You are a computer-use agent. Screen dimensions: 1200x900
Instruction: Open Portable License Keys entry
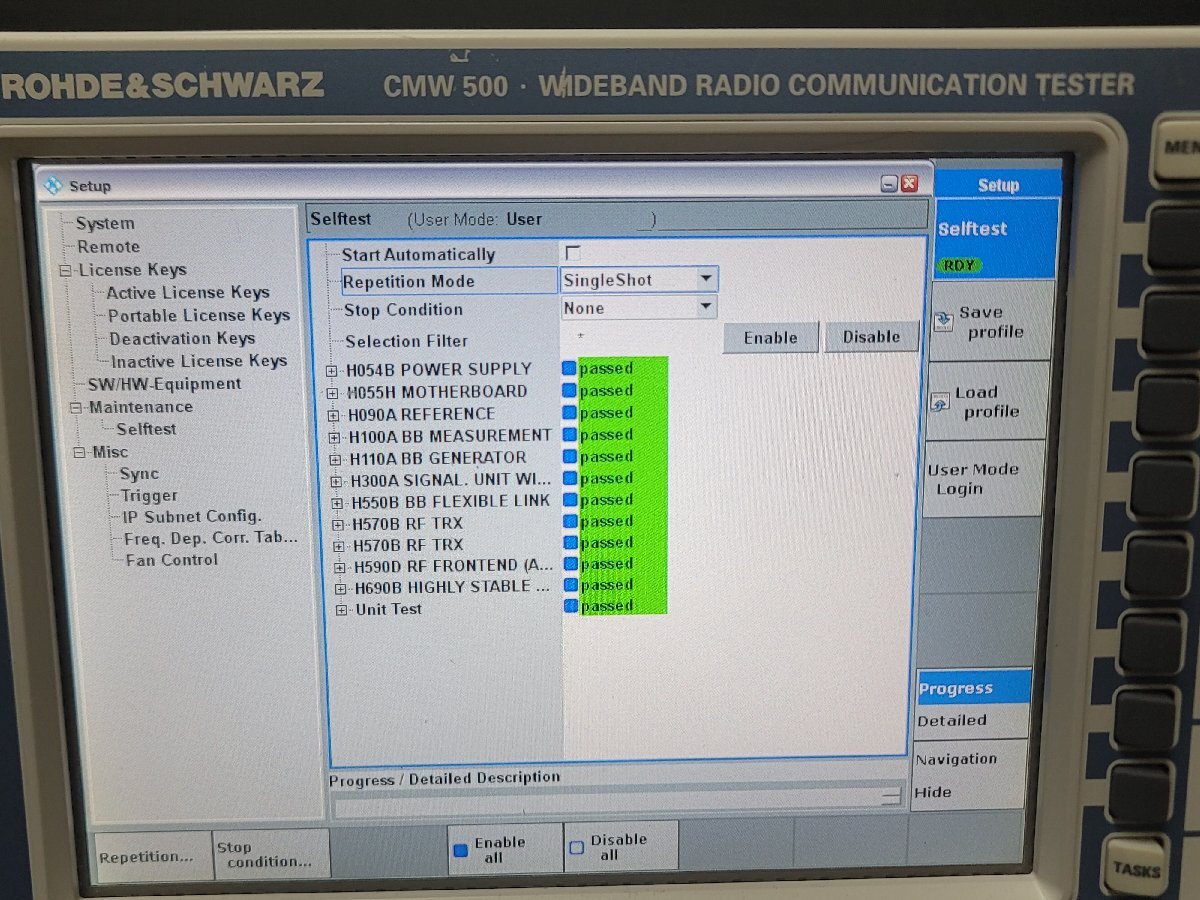(x=199, y=315)
